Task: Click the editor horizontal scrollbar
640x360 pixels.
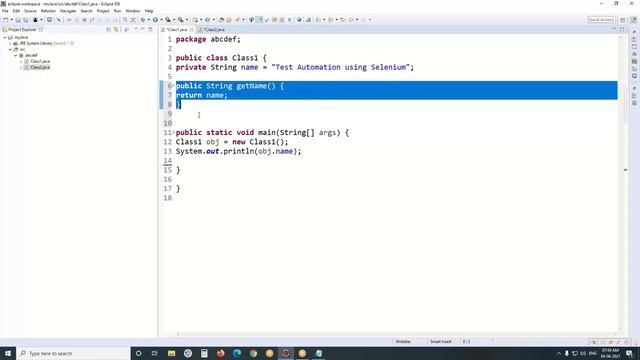Action: 396,334
